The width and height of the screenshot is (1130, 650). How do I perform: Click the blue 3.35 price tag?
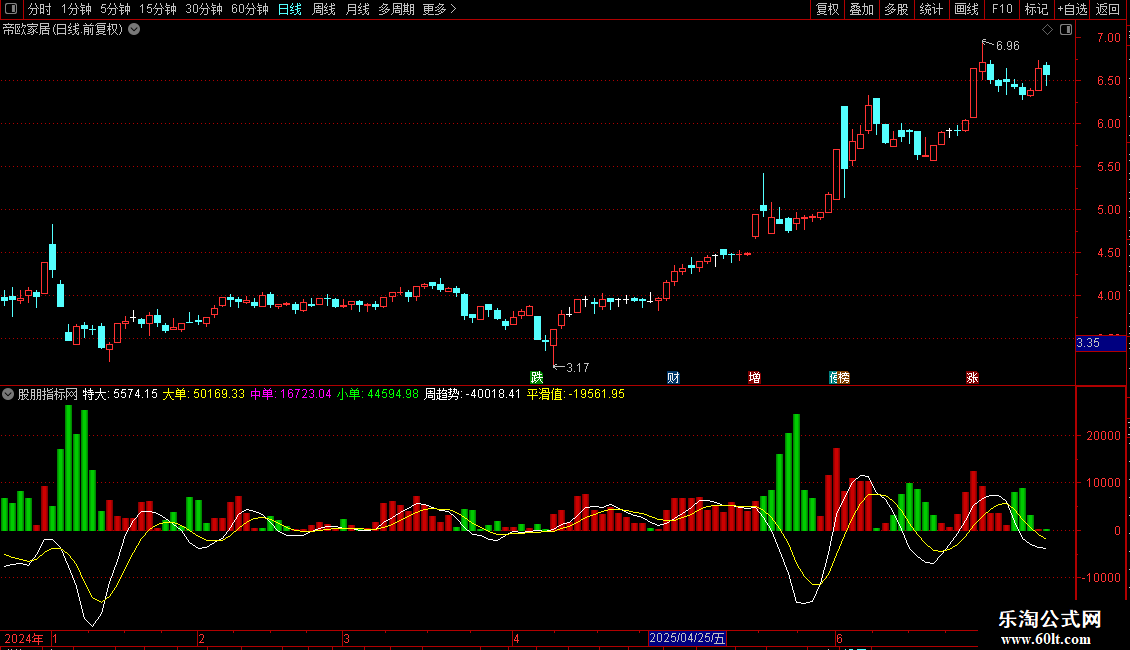coord(1100,343)
